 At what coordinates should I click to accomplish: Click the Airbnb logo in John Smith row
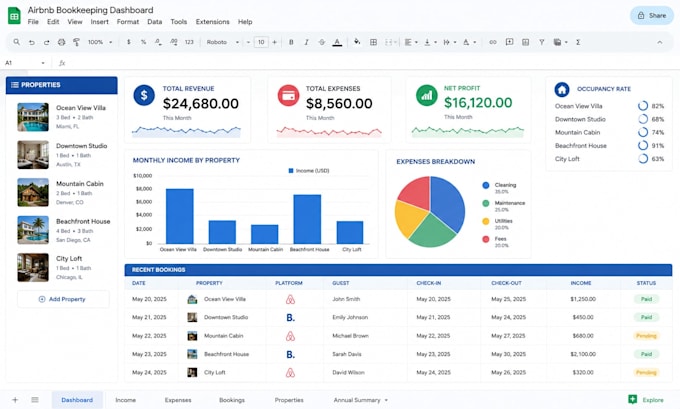pos(290,299)
